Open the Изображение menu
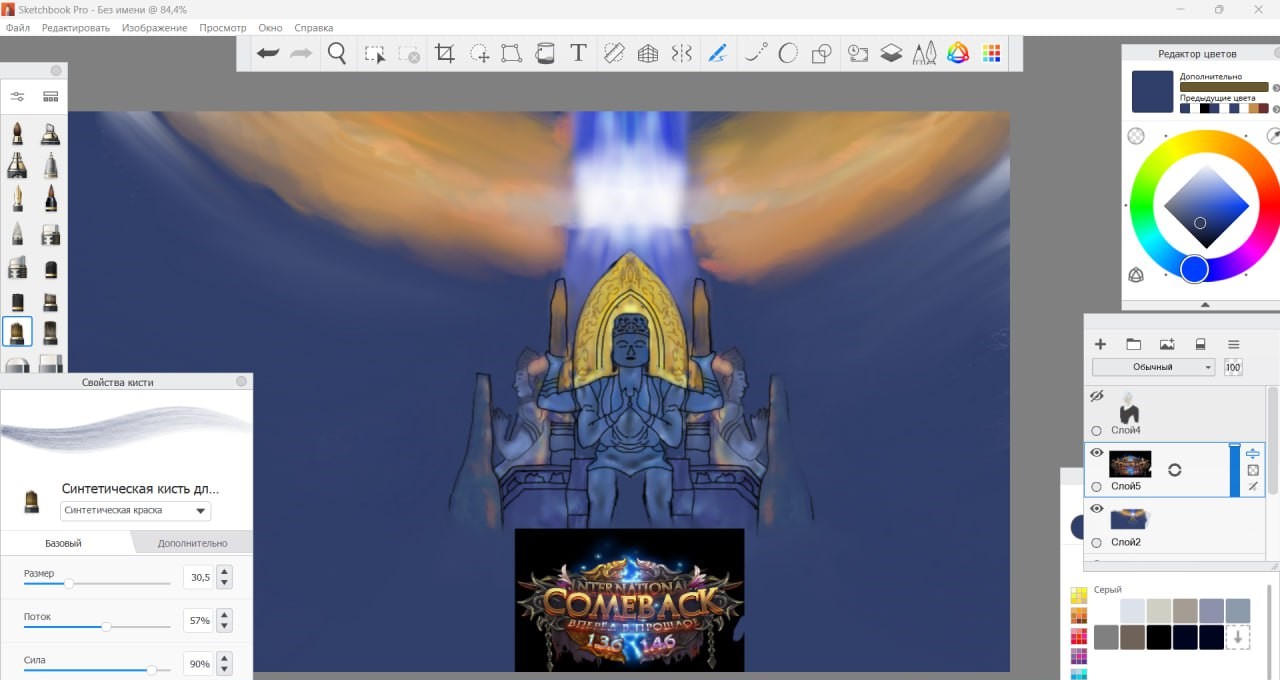 tap(154, 28)
